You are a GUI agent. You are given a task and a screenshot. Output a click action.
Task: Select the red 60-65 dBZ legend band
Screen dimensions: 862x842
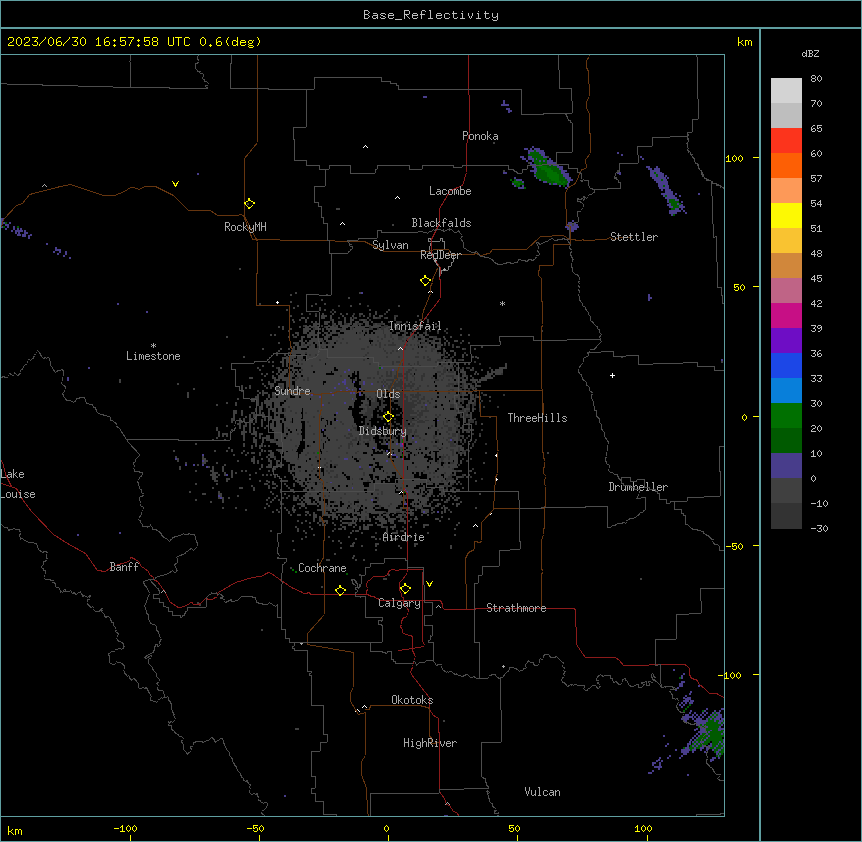[x=786, y=141]
